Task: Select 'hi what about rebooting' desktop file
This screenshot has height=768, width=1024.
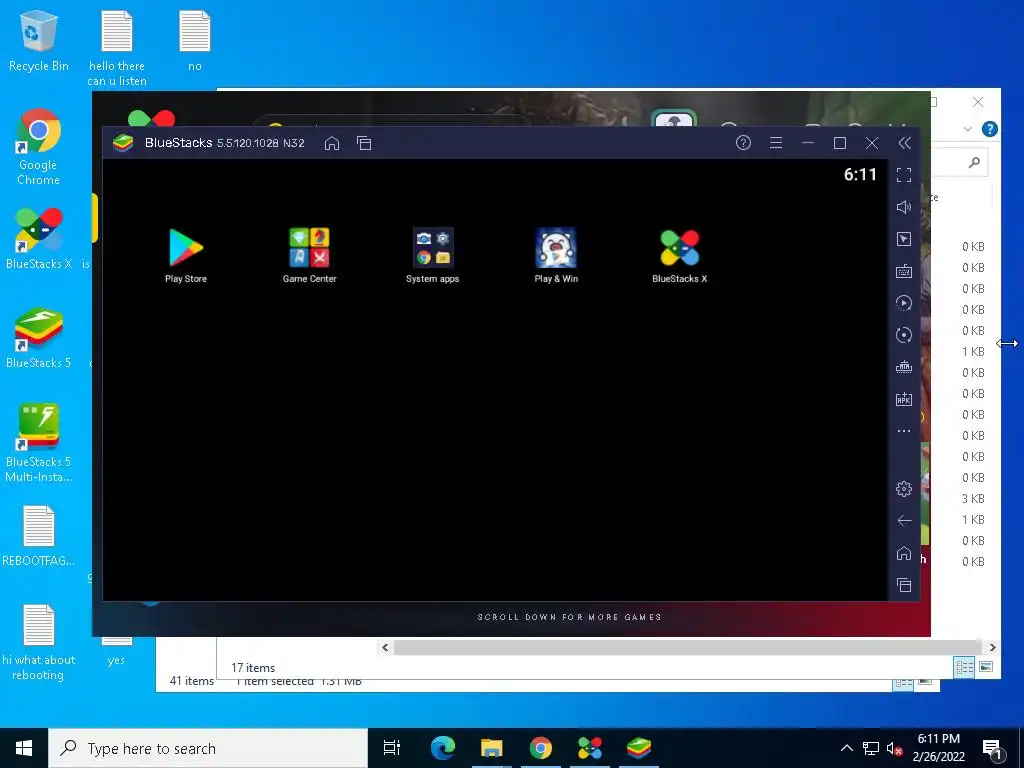Action: 38,643
